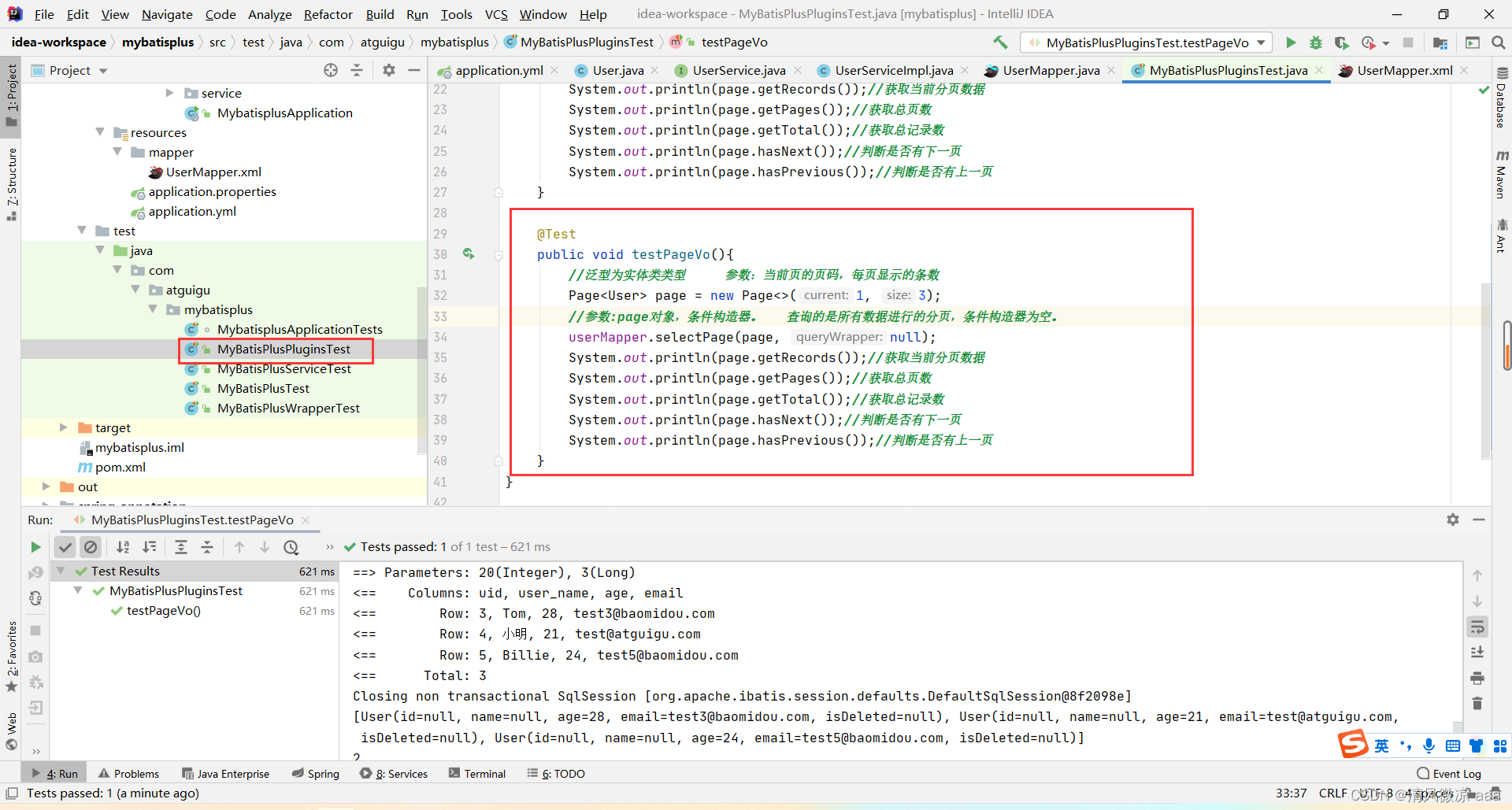Screen dimensions: 1512x810
Task: Collapse MyBatisPlusPluginsTest node in test results
Action: point(78,590)
